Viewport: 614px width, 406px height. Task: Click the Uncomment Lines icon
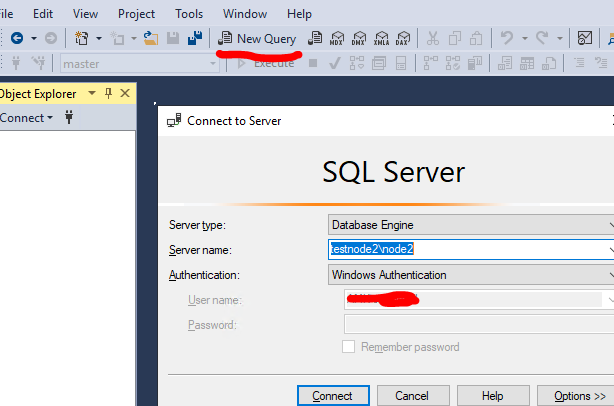[601, 63]
